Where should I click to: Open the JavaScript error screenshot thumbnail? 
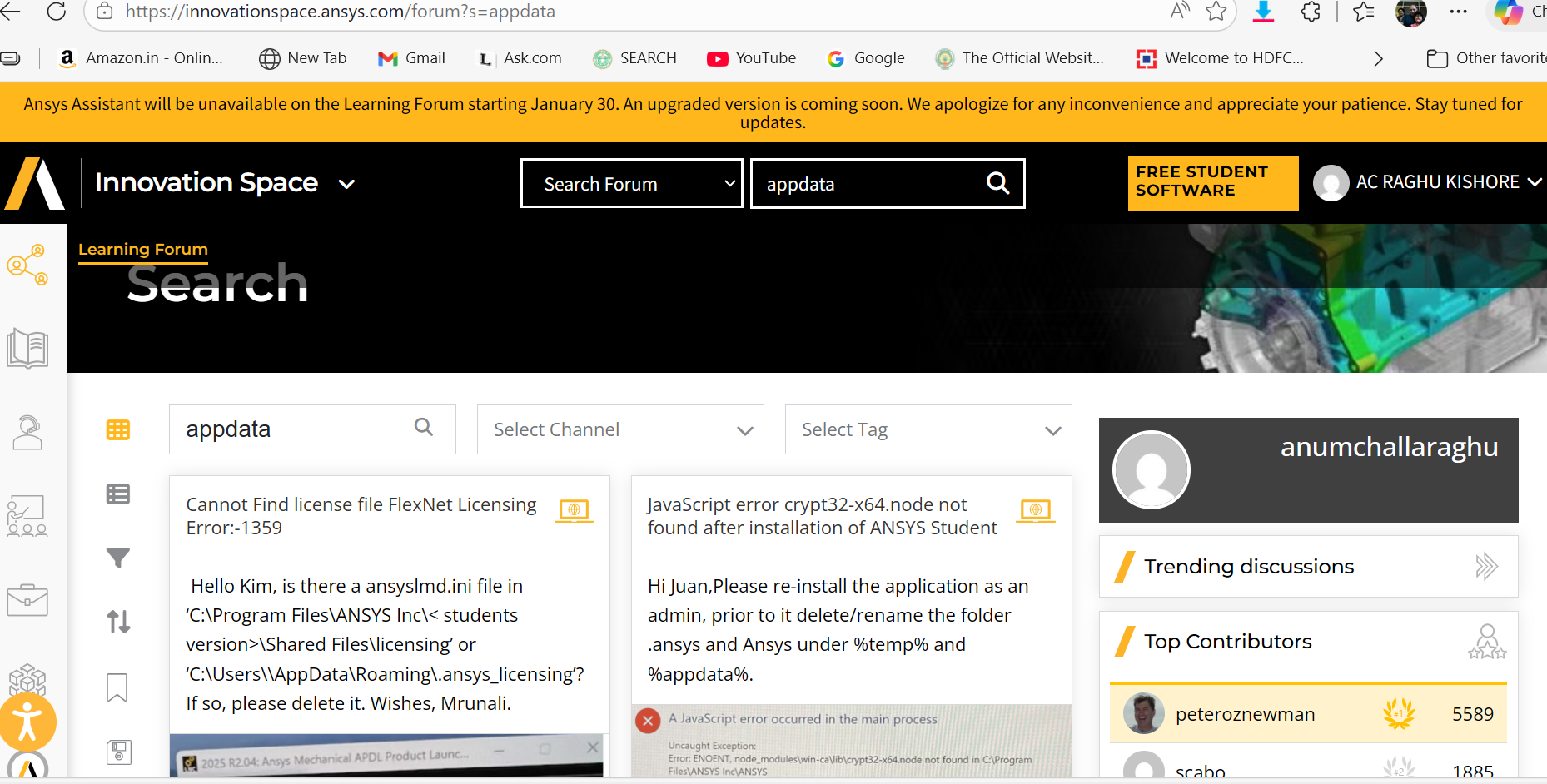pos(852,741)
